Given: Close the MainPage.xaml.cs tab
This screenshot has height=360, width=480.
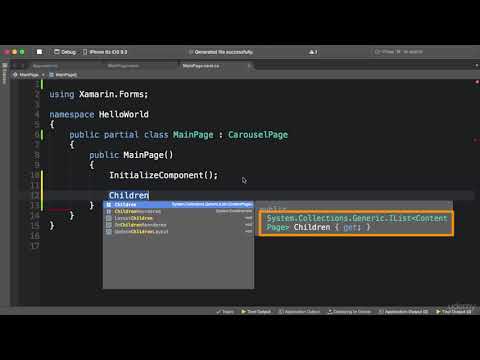Looking at the screenshot, I should point(249,66).
